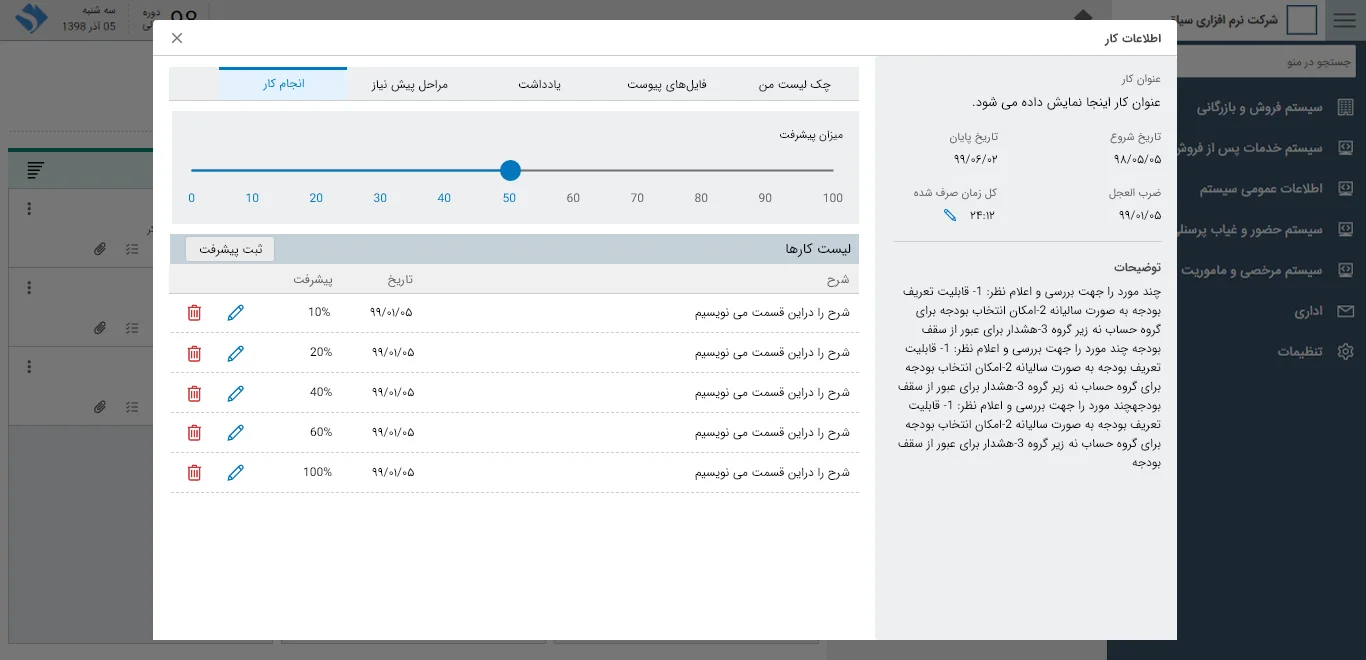This screenshot has height=660, width=1366.
Task: Delete the 10% progress entry
Action: pyautogui.click(x=194, y=313)
